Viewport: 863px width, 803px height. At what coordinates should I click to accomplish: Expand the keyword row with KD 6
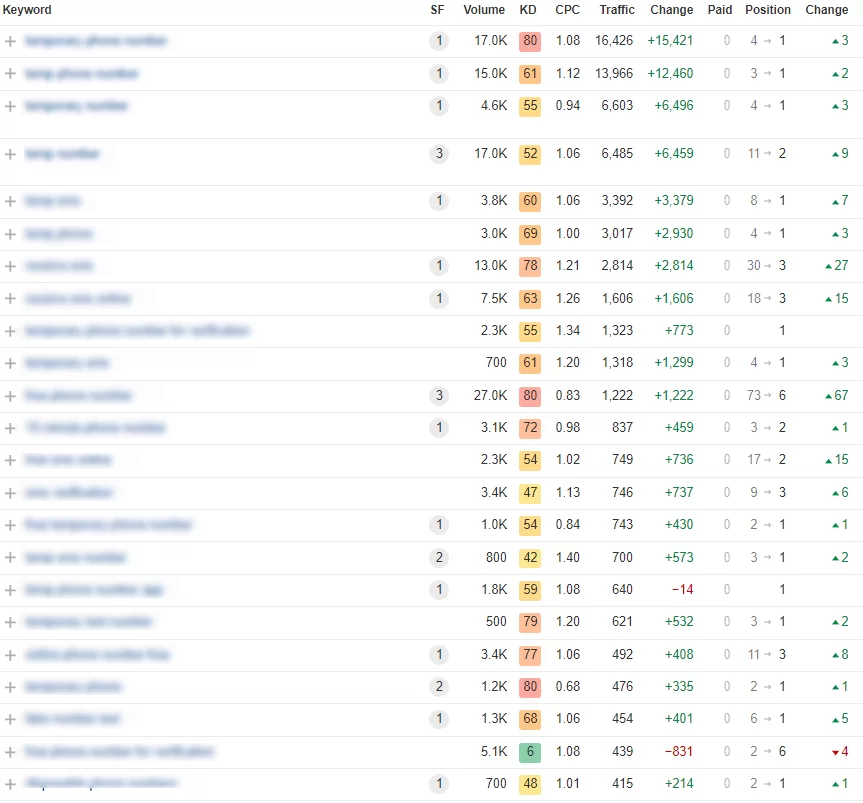pos(10,752)
